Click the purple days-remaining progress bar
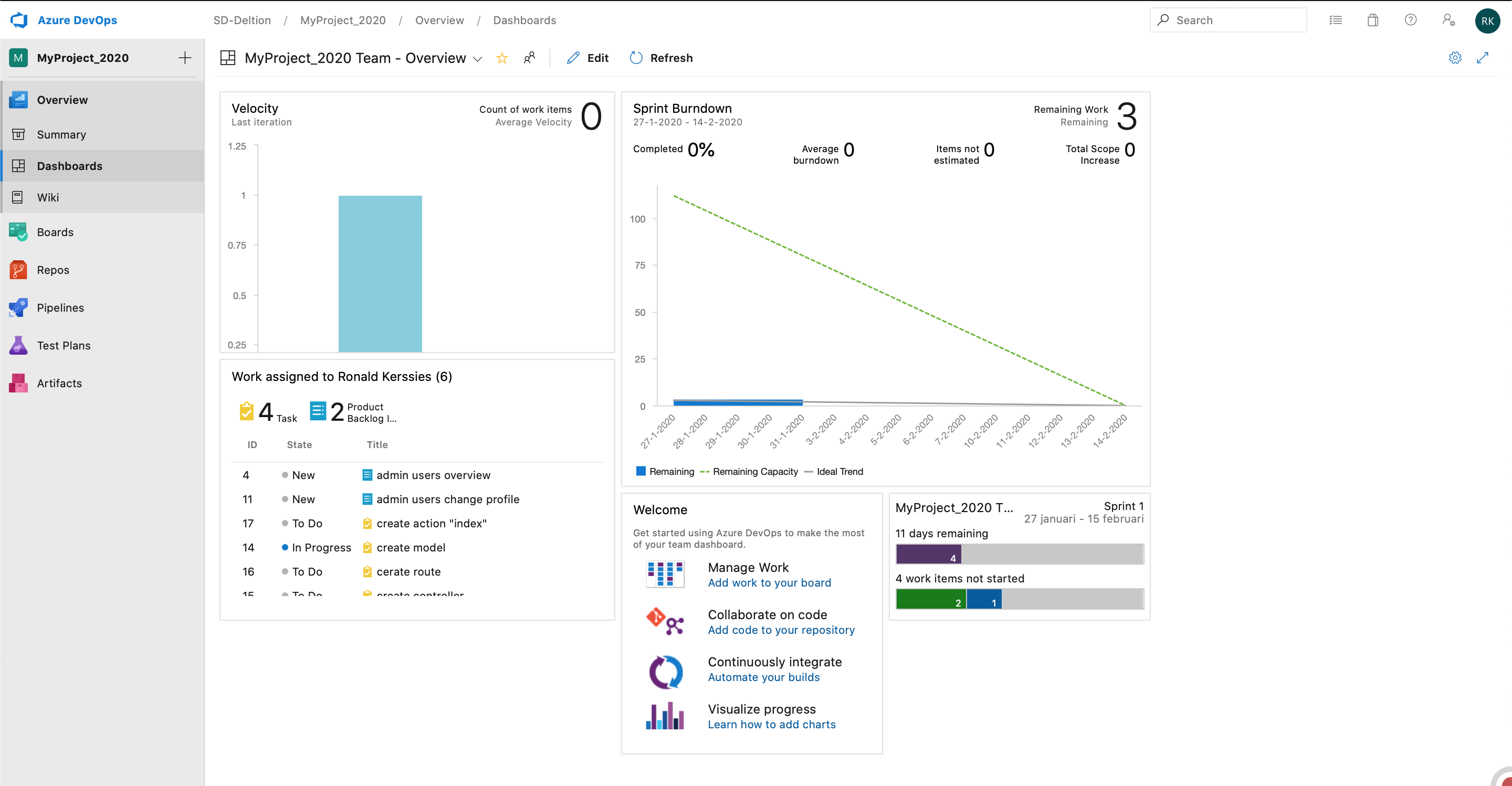This screenshot has height=786, width=1512. coord(929,554)
